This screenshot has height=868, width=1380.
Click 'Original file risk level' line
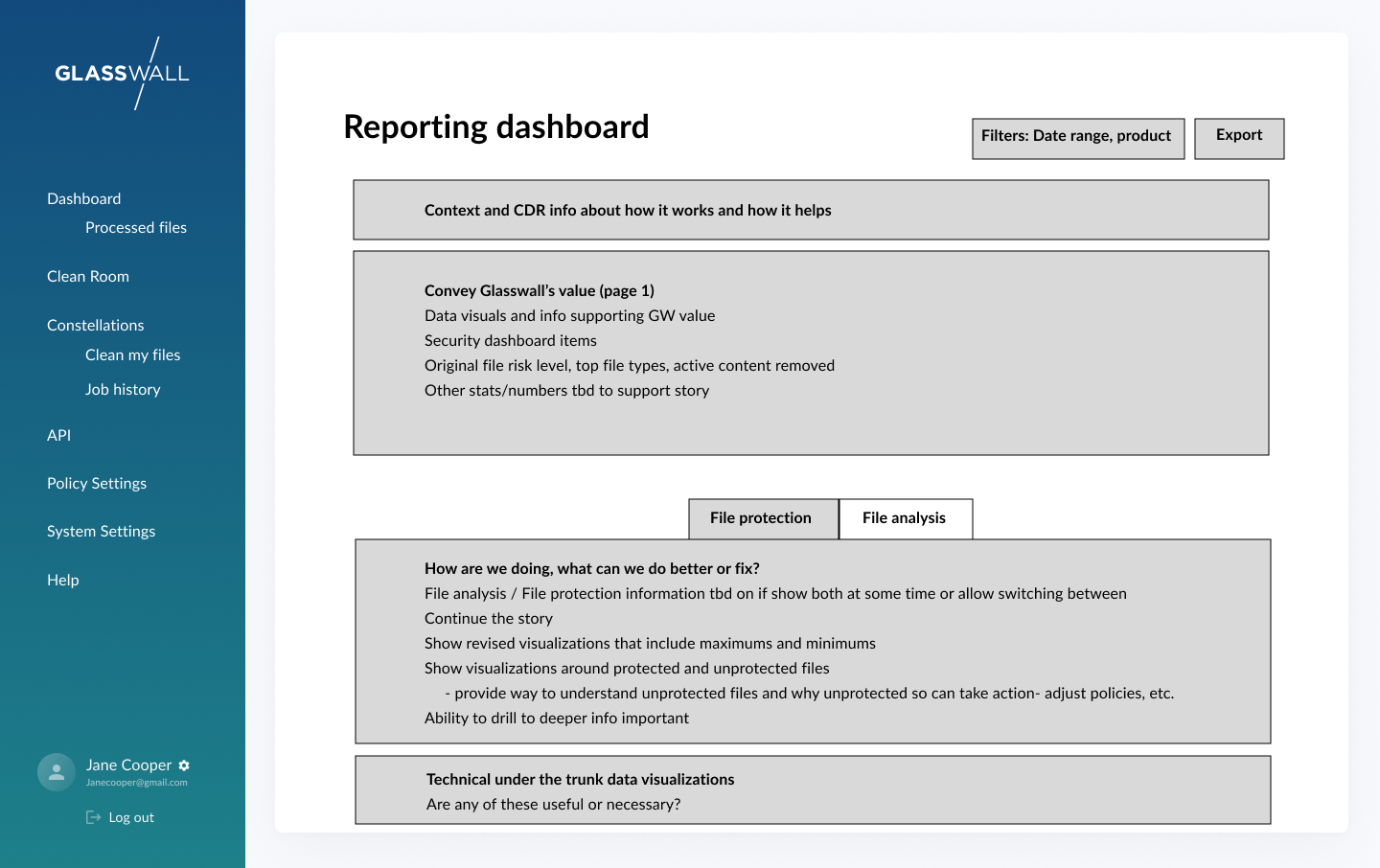pyautogui.click(x=630, y=366)
